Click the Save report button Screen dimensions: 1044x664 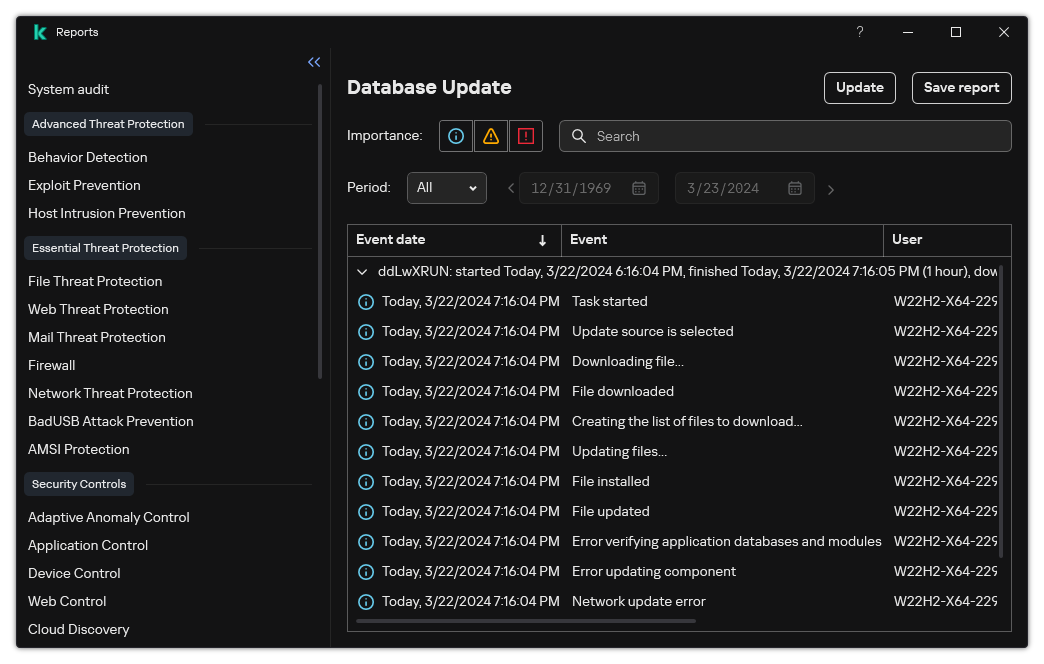coord(961,88)
